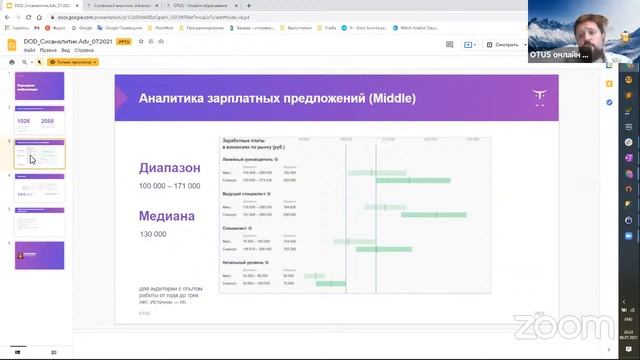Close the Системный аналитик browser tab

pyautogui.click(x=157, y=6)
